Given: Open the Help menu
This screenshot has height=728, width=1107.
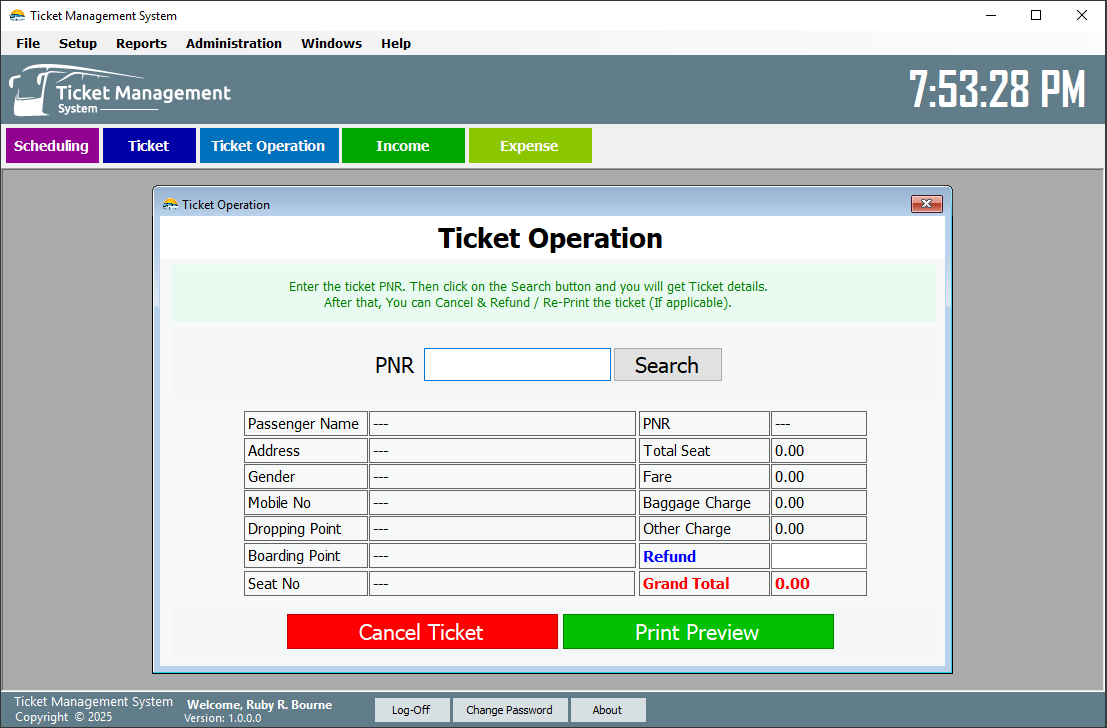Looking at the screenshot, I should click(396, 43).
